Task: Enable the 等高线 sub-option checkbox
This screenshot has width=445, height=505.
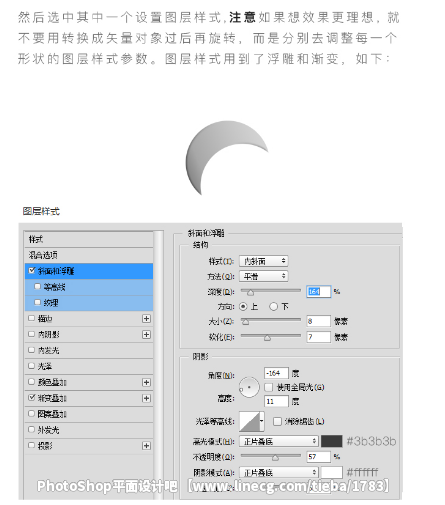Action: click(x=37, y=286)
